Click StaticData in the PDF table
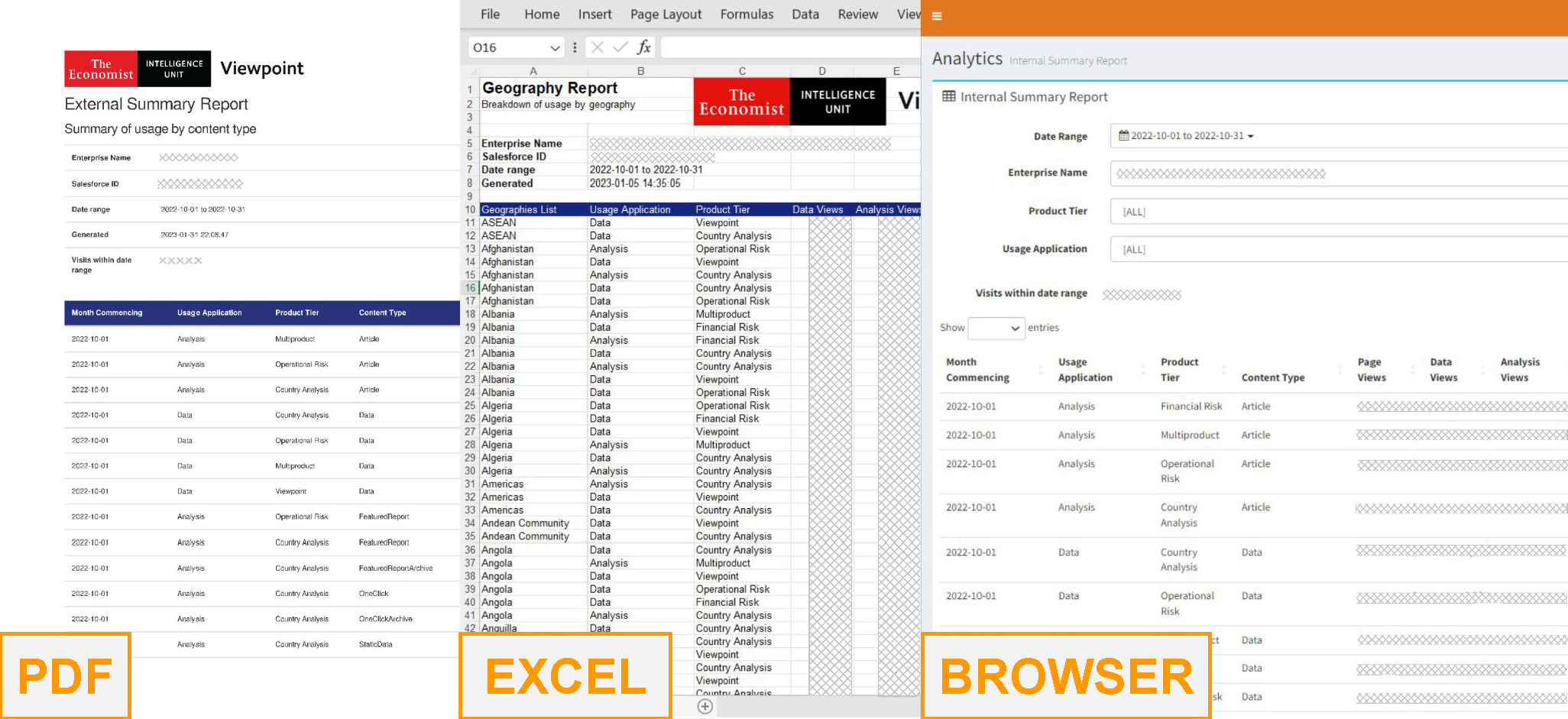Viewport: 1568px width, 719px height. click(376, 644)
